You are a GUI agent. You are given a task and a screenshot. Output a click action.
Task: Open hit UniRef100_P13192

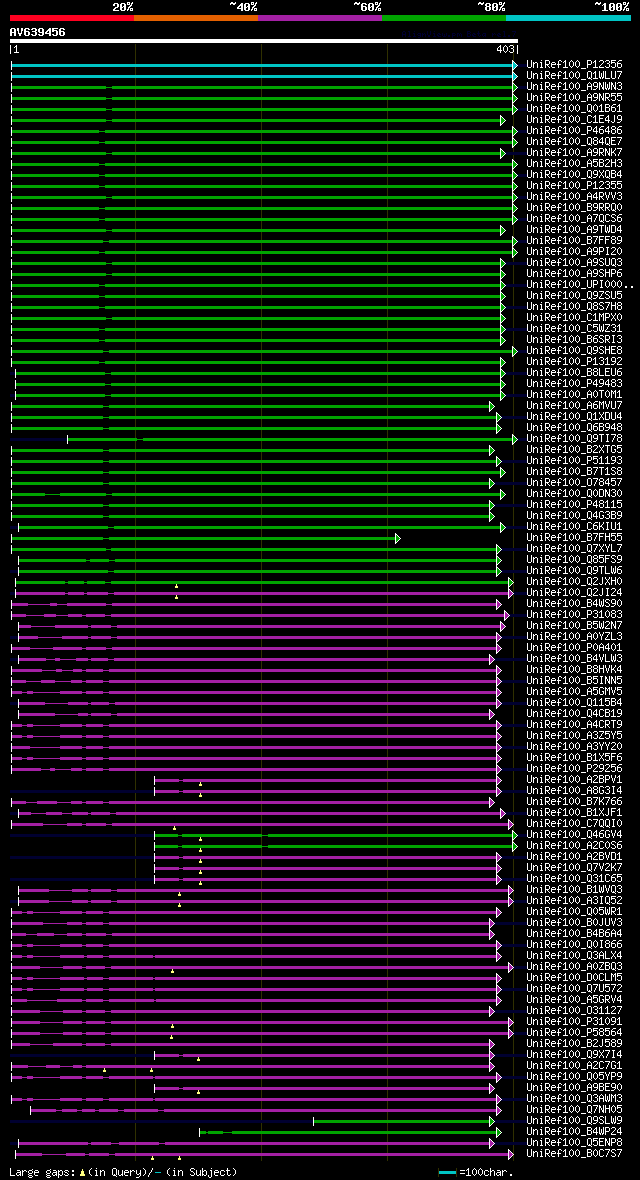point(574,361)
